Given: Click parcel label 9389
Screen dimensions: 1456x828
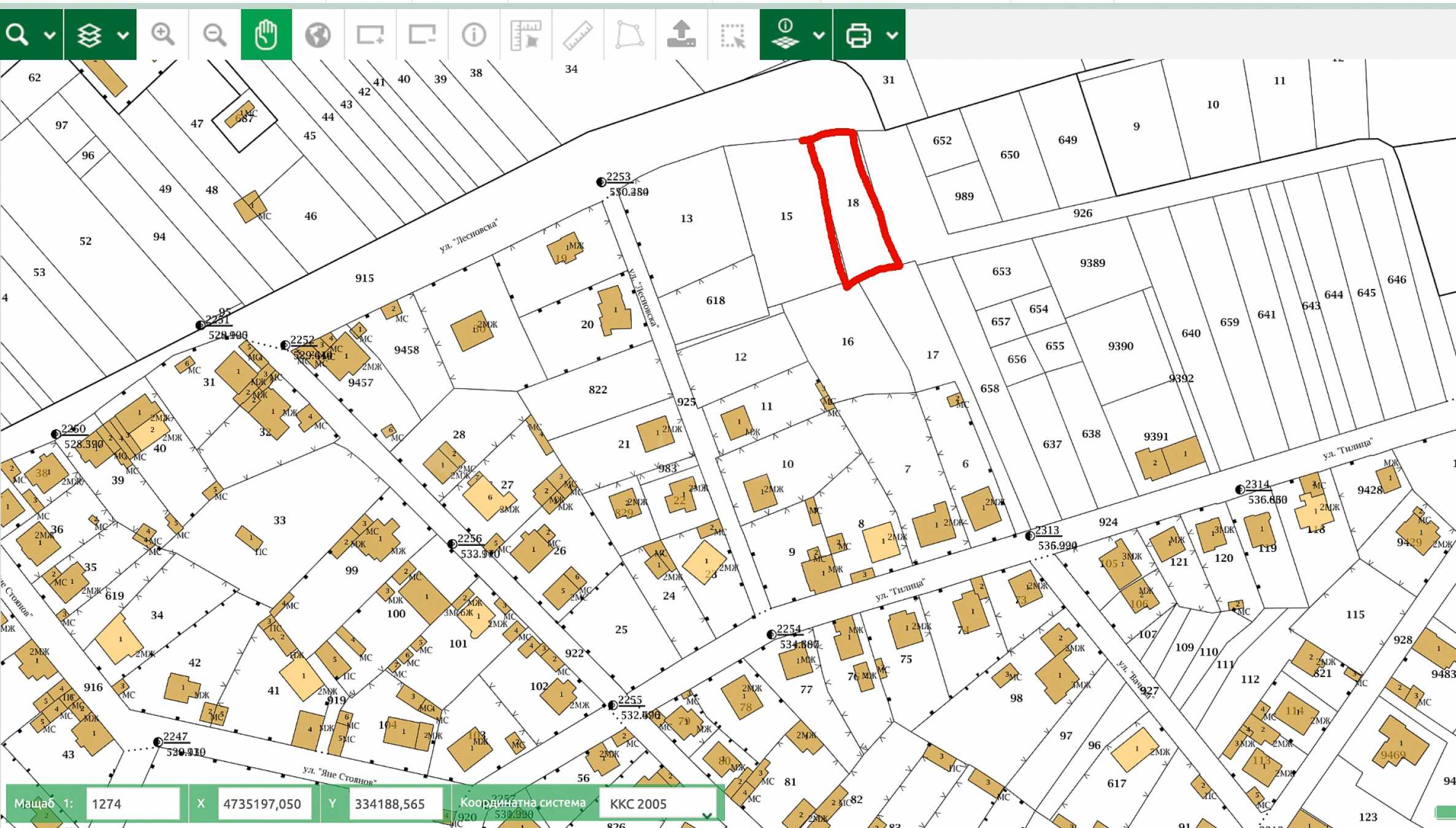Looking at the screenshot, I should (1092, 263).
